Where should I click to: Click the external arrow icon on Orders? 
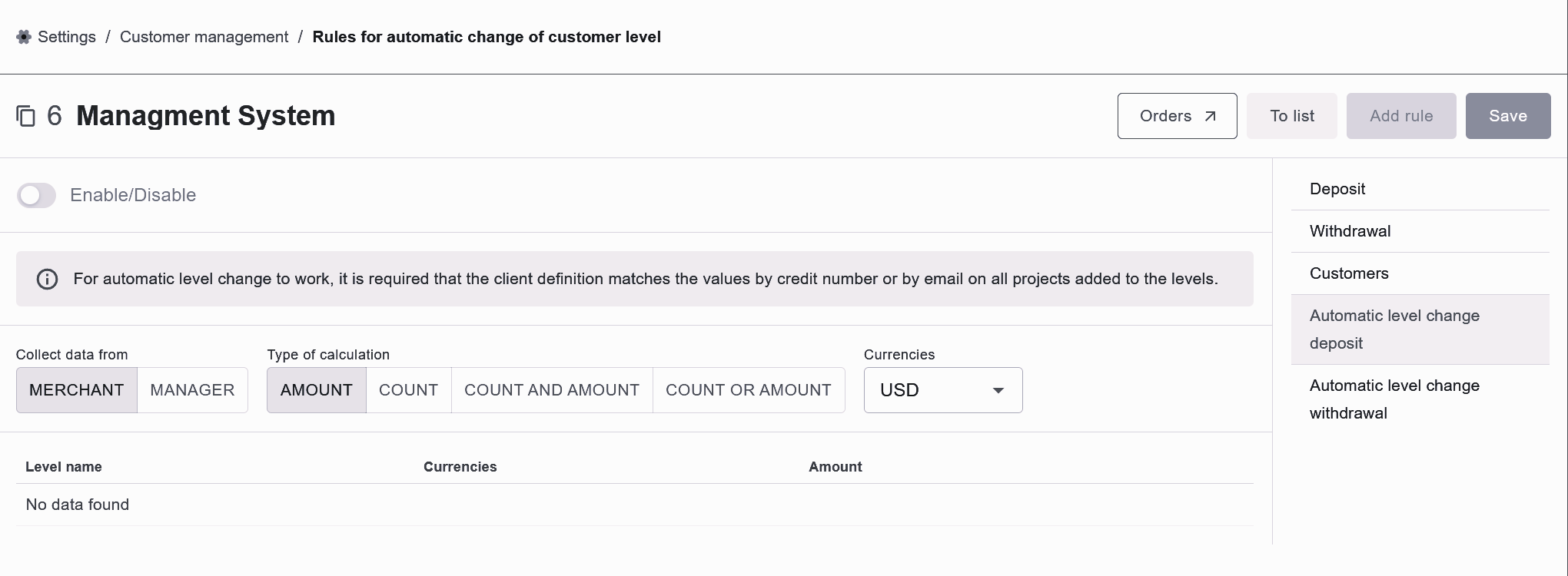[1210, 116]
